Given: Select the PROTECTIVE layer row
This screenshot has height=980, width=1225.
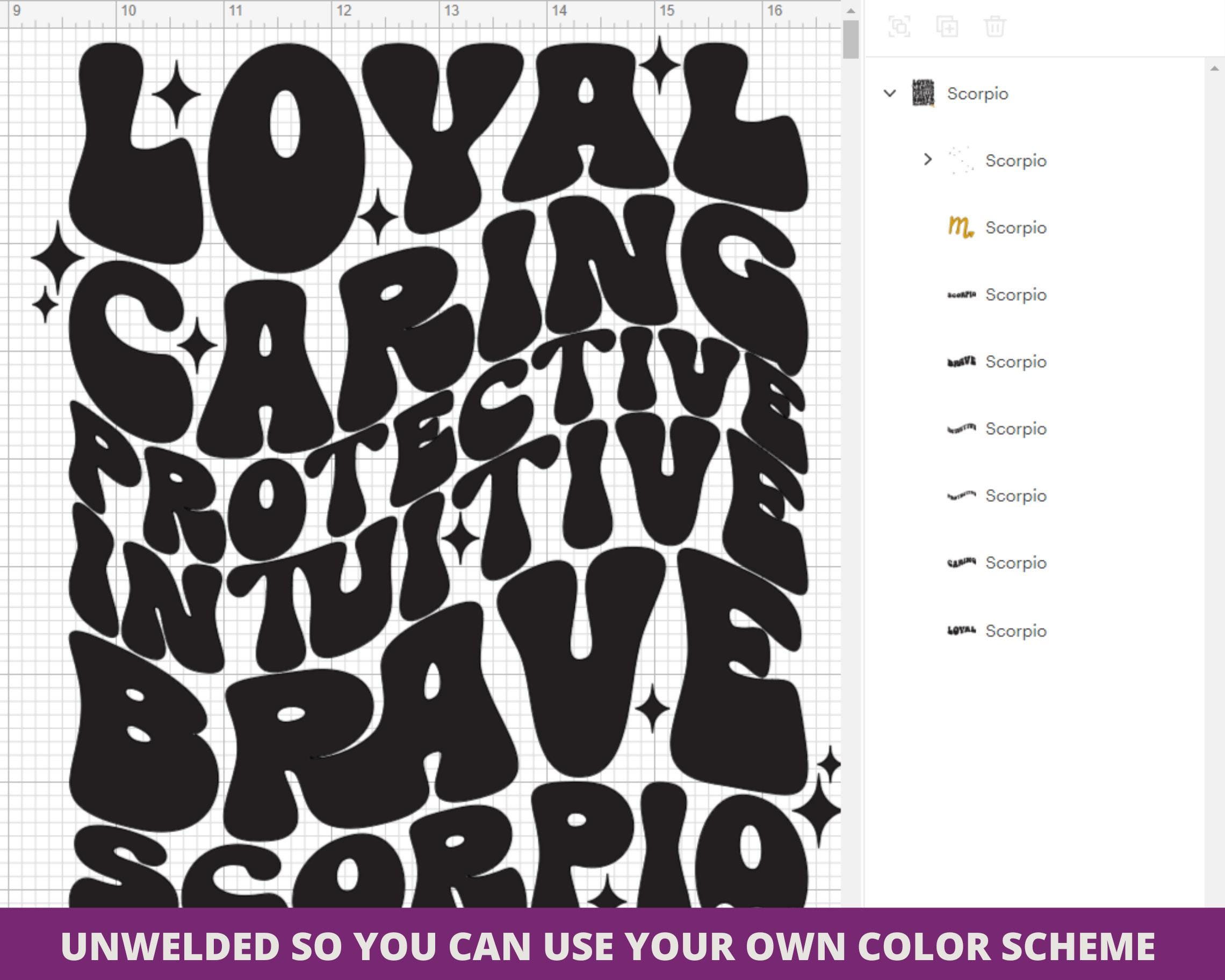Looking at the screenshot, I should point(997,495).
